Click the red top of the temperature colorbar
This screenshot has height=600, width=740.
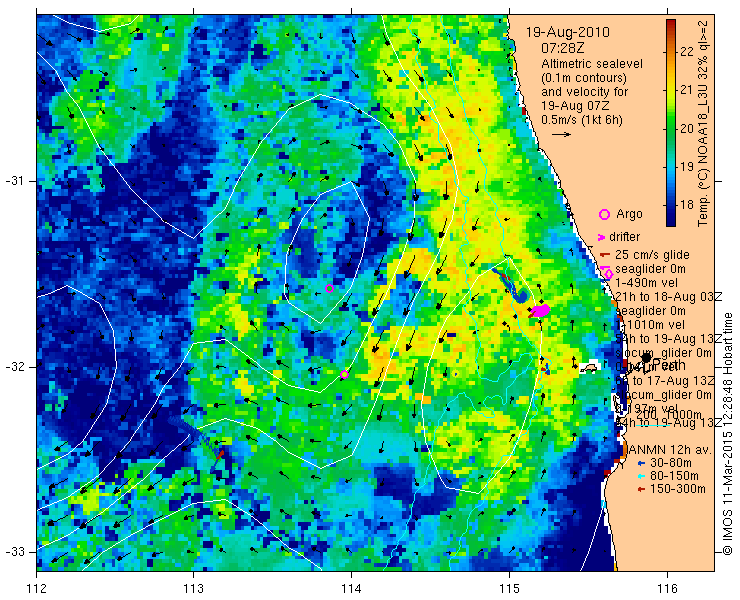coord(671,23)
